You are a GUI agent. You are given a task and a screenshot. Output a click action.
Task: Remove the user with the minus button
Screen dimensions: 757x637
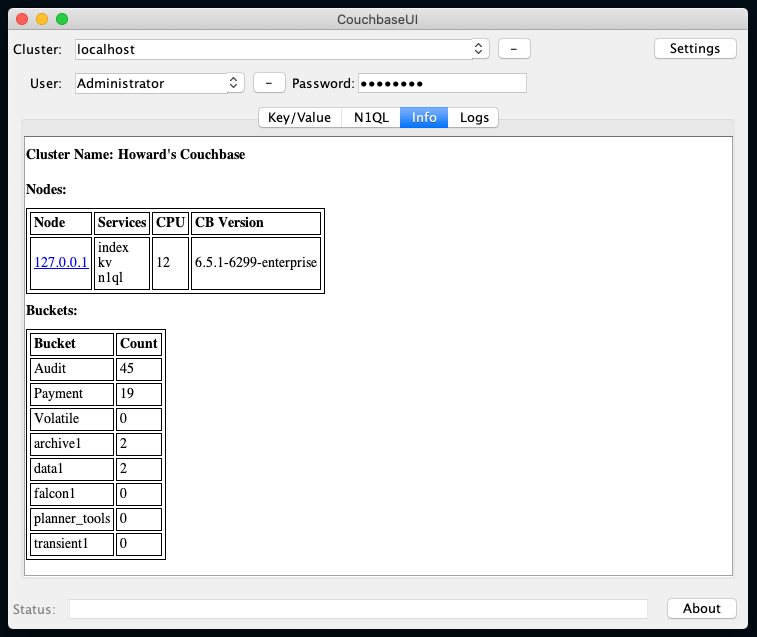pyautogui.click(x=269, y=83)
